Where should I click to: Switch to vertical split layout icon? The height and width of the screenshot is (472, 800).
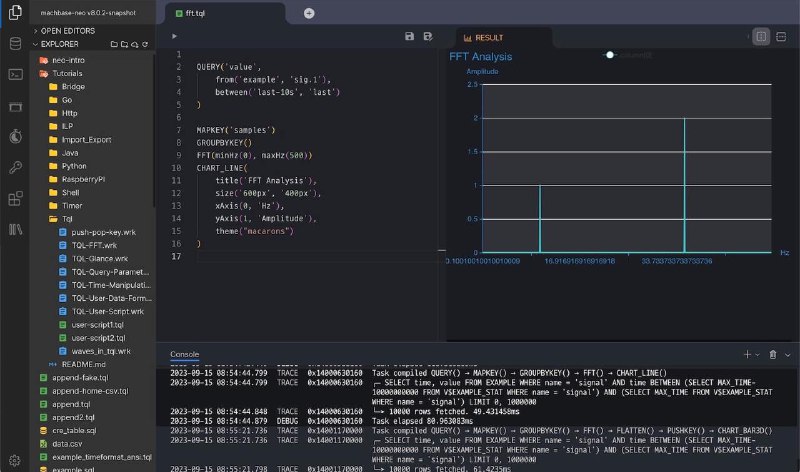click(x=761, y=37)
